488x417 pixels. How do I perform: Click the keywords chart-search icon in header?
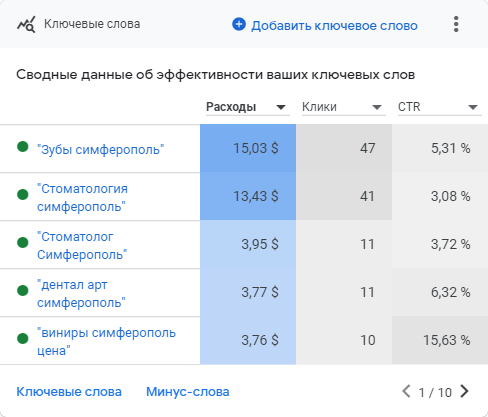[26, 24]
